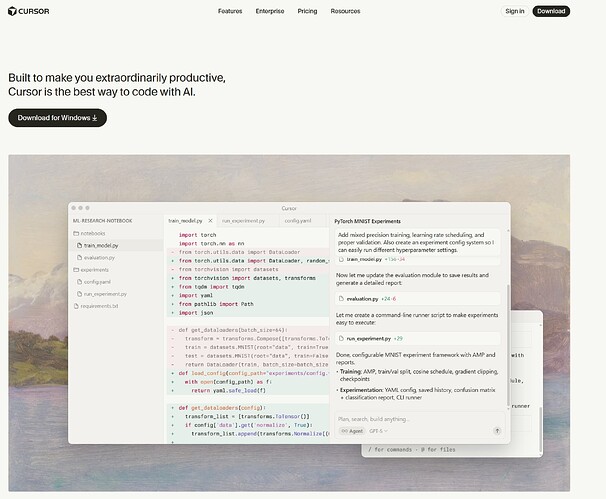Image resolution: width=606 pixels, height=499 pixels.
Task: Click the 'import torch' code line
Action: (197, 235)
